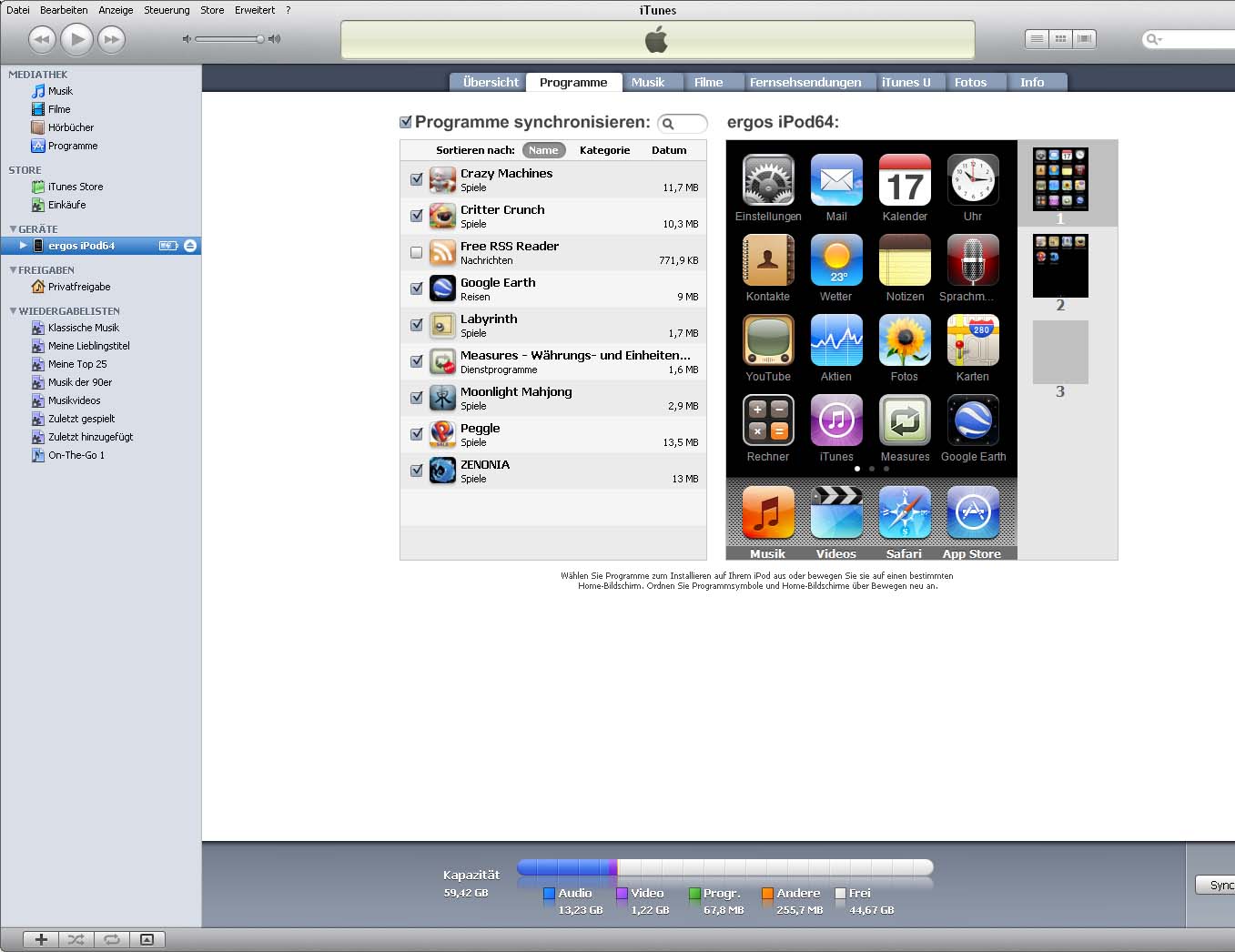The image size is (1235, 952).
Task: Show artwork viewer button at bottom
Action: click(147, 939)
